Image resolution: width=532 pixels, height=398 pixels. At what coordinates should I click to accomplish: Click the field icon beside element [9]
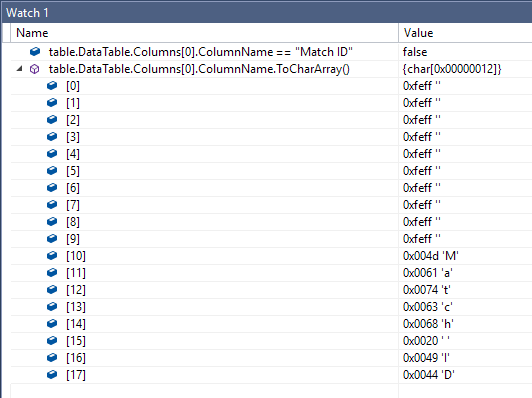point(52,239)
